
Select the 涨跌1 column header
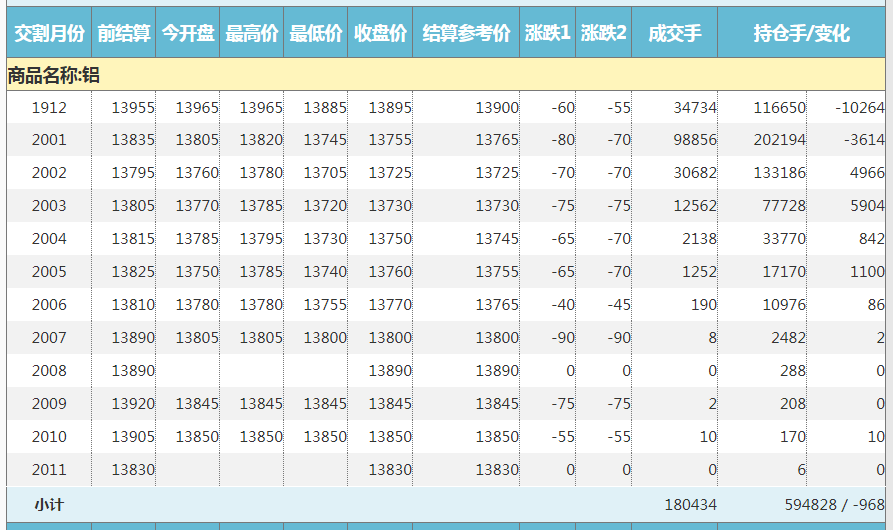pos(547,33)
